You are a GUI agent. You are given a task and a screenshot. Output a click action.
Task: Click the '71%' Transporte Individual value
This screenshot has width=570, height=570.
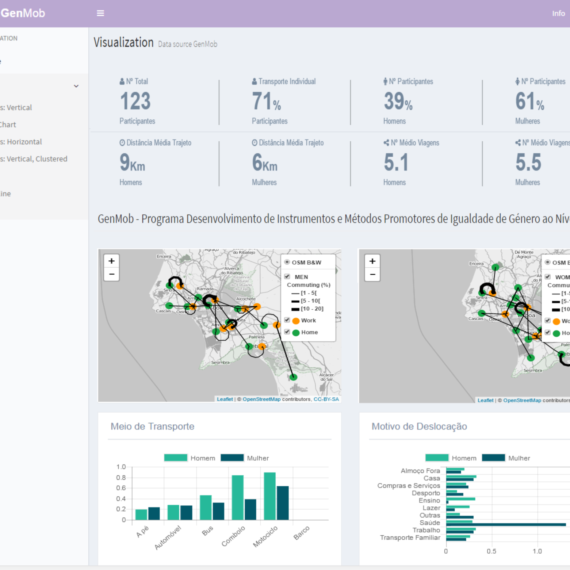(266, 101)
